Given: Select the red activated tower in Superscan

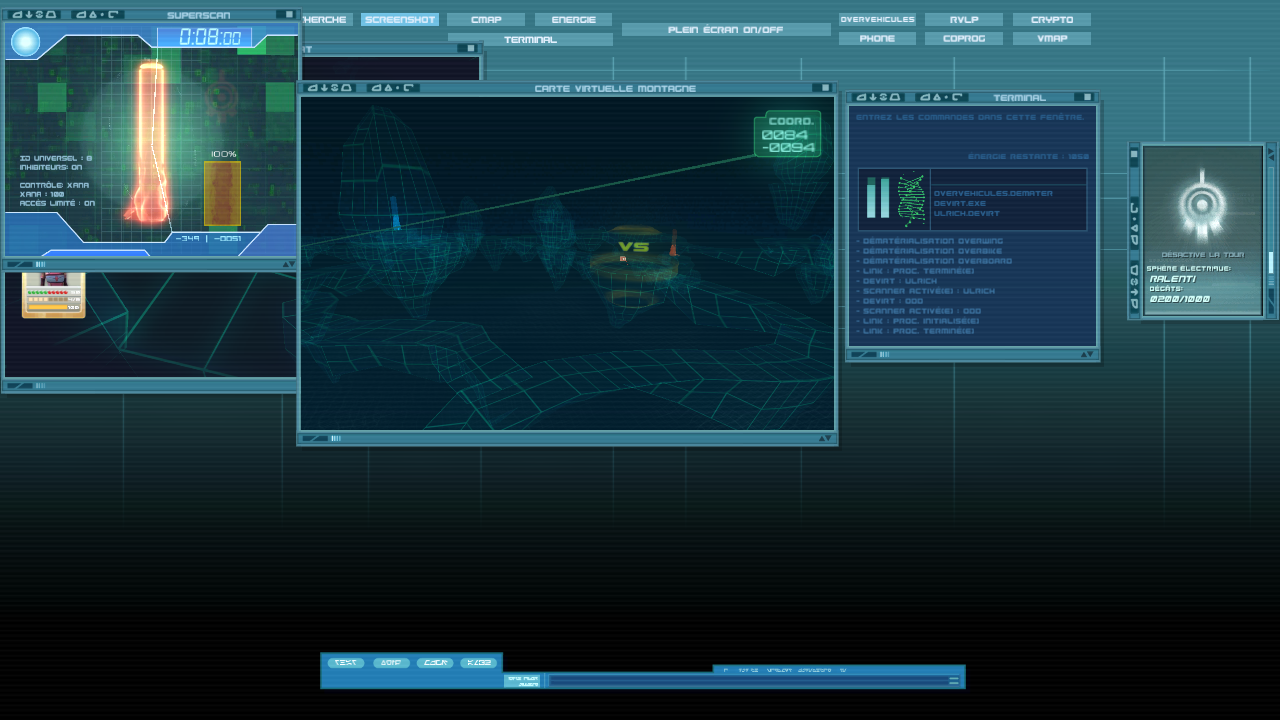Looking at the screenshot, I should pyautogui.click(x=149, y=141).
